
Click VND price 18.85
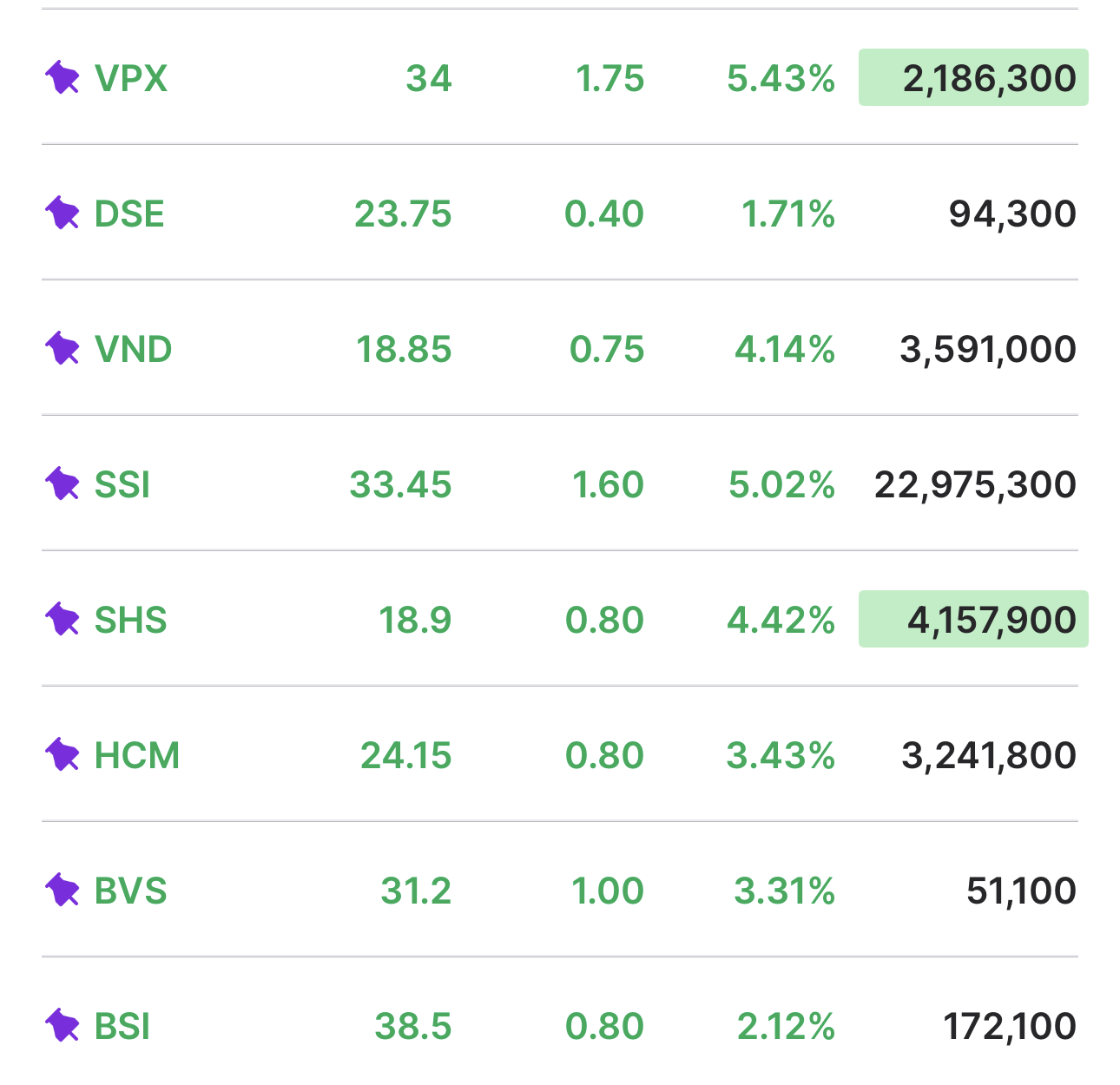click(x=404, y=349)
